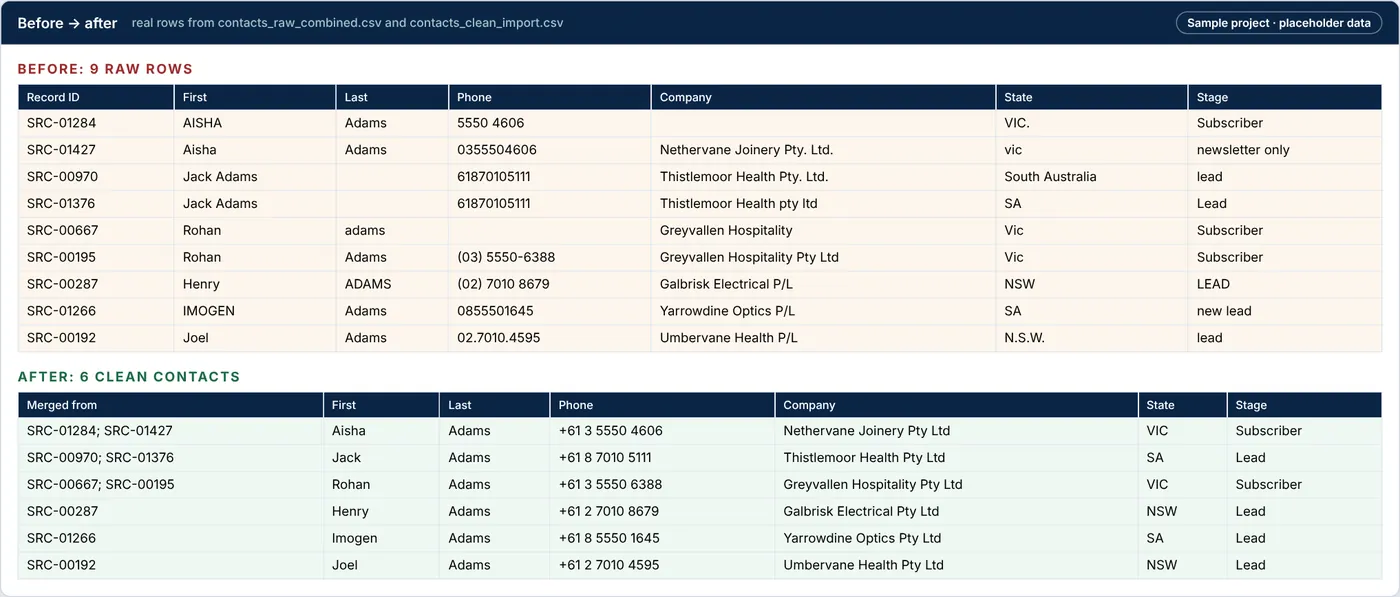The image size is (1400, 597).
Task: Select the phone cell '(03) 5550-6388'
Action: coord(550,258)
